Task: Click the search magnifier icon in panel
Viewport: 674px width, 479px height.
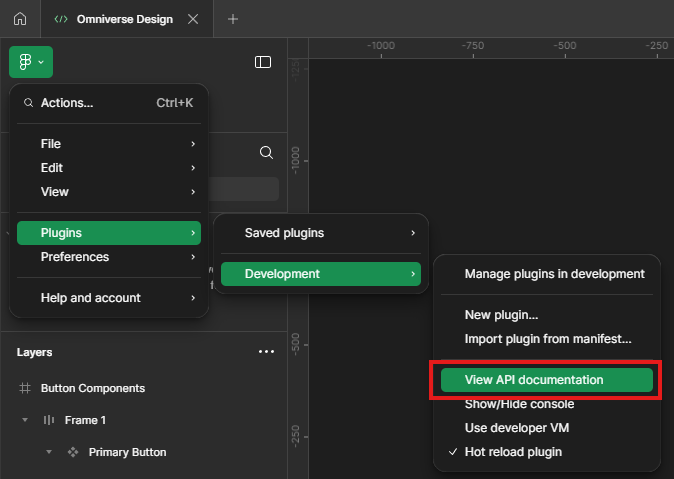Action: point(266,152)
